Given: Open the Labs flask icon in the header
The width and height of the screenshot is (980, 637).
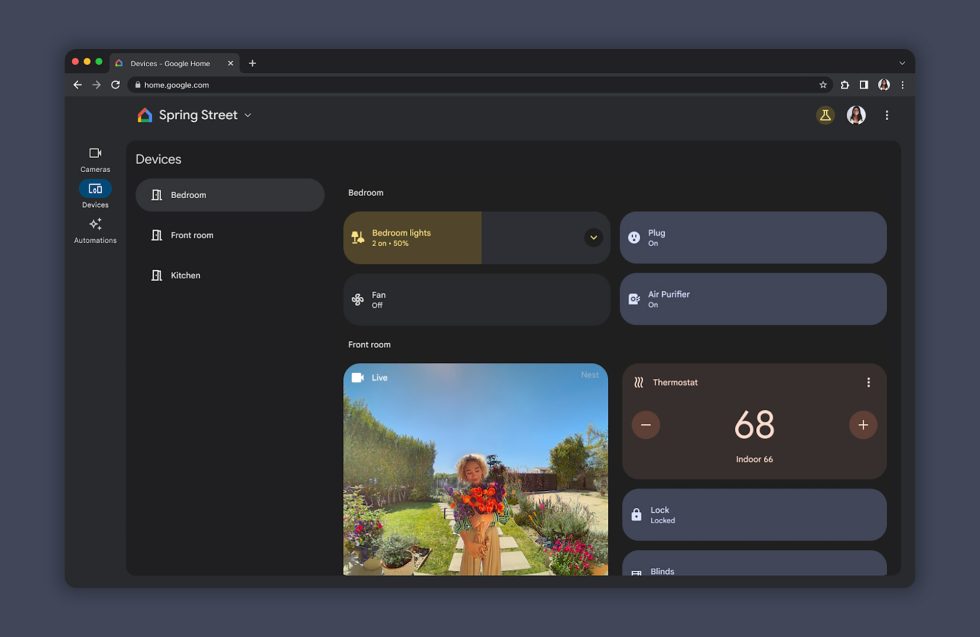Looking at the screenshot, I should (x=823, y=115).
